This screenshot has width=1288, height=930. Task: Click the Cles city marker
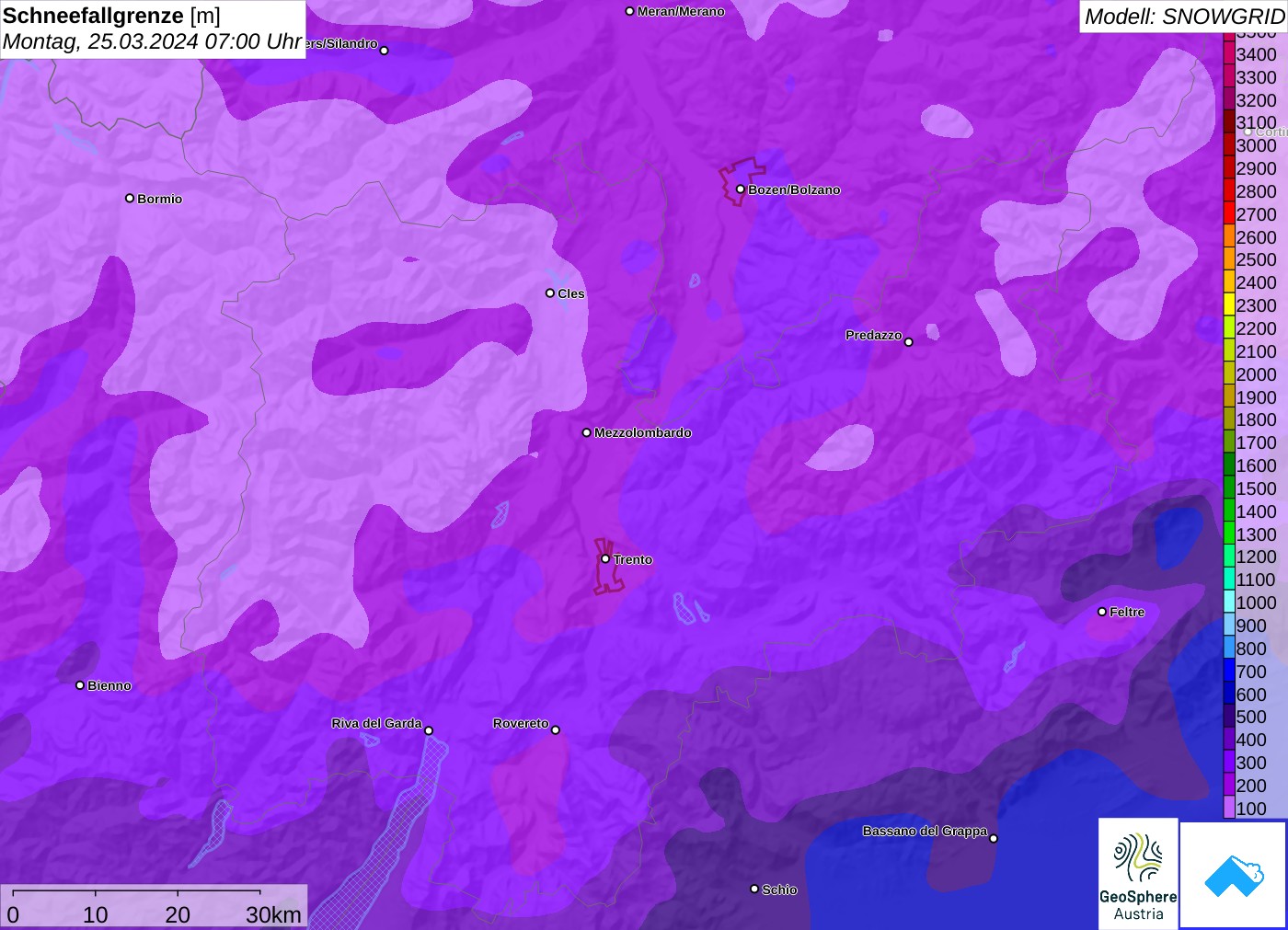tap(550, 293)
